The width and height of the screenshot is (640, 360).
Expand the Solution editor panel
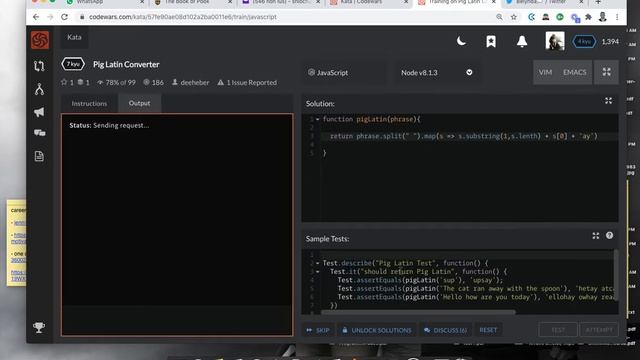point(608,101)
